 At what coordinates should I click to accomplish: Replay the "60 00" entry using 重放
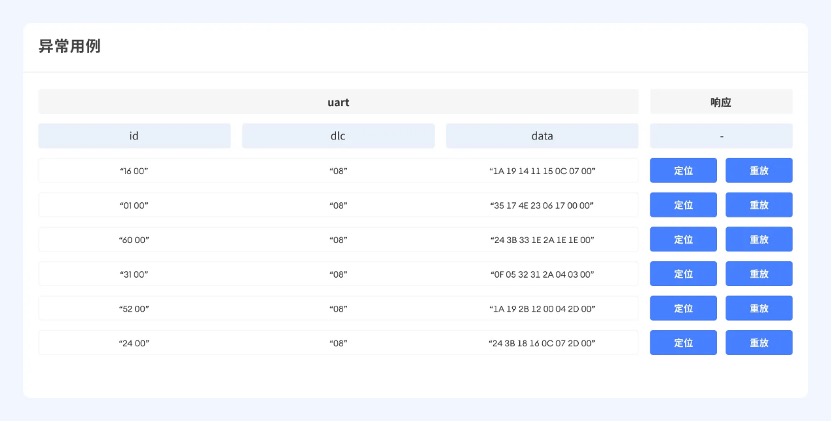pos(759,240)
